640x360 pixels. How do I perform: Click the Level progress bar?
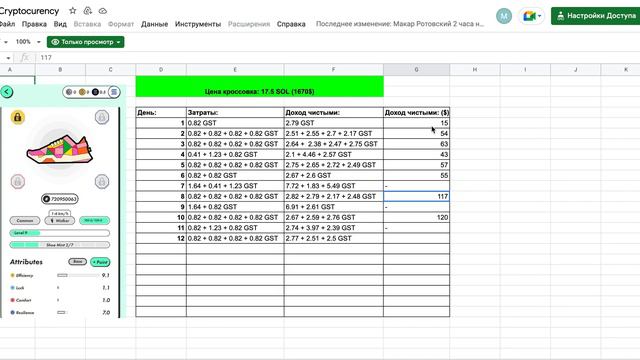(60, 233)
